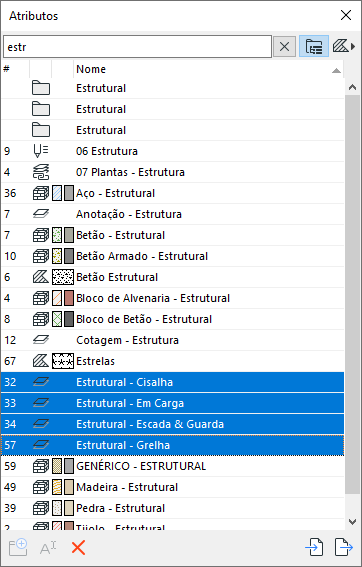
Task: Select the 'Estrutural - Grelha' row name
Action: [x=123, y=445]
